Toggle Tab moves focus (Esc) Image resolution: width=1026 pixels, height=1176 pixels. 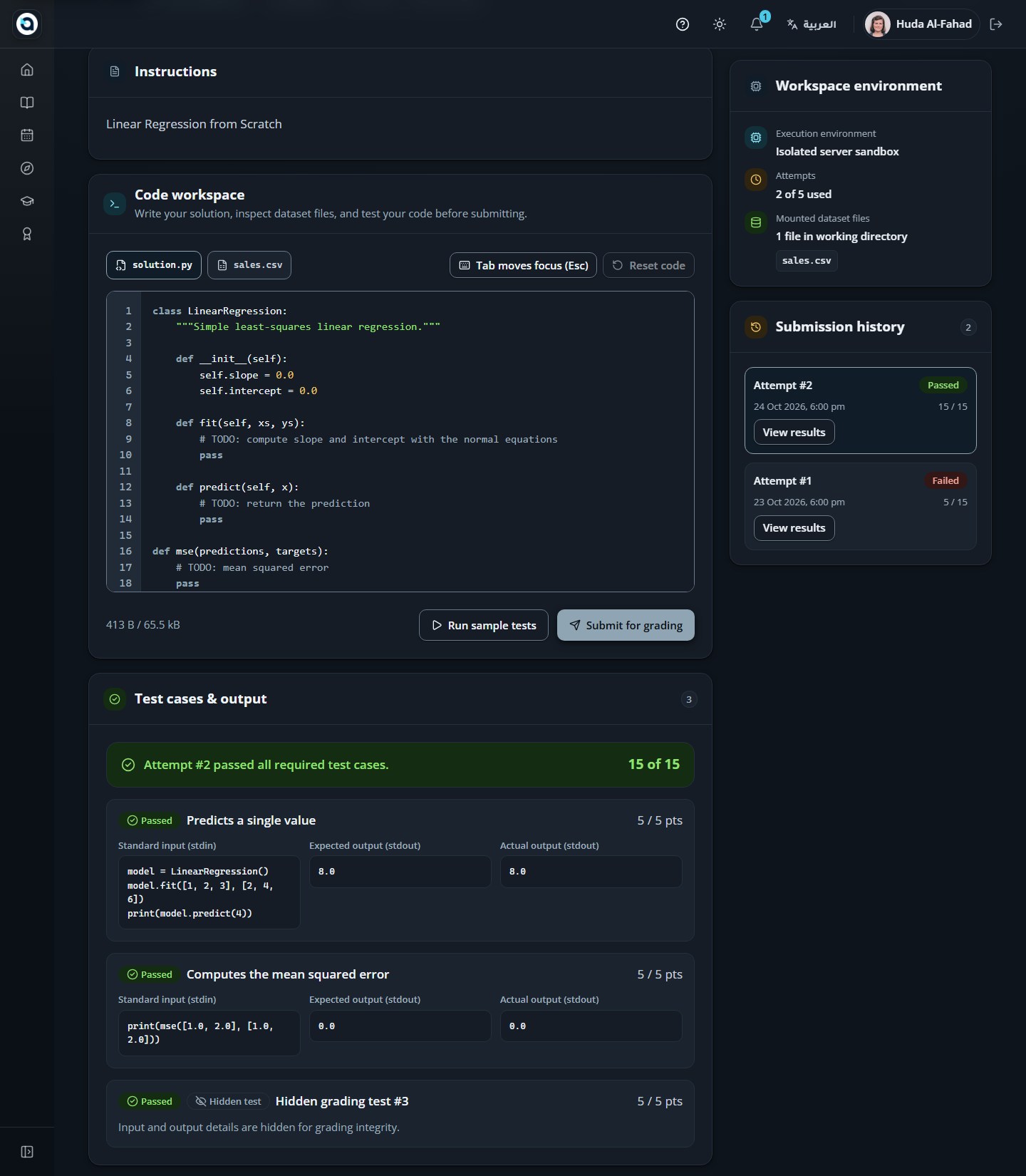(523, 265)
